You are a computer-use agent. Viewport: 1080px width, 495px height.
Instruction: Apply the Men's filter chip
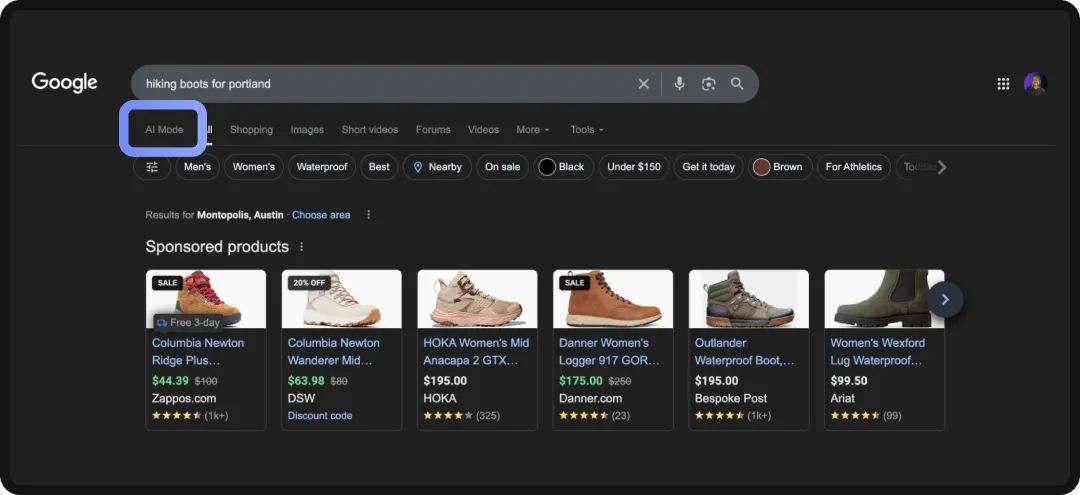[x=198, y=167]
